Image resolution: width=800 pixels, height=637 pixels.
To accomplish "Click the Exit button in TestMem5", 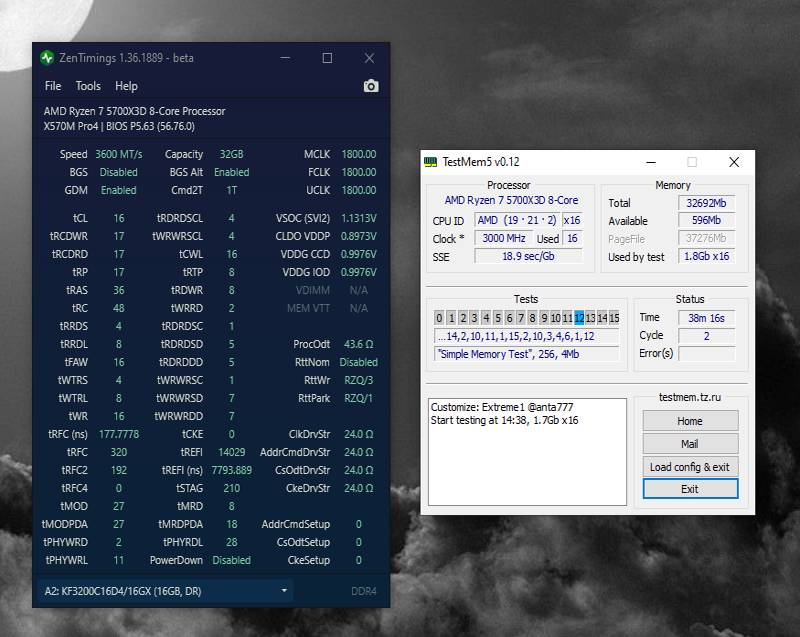I will coord(689,489).
